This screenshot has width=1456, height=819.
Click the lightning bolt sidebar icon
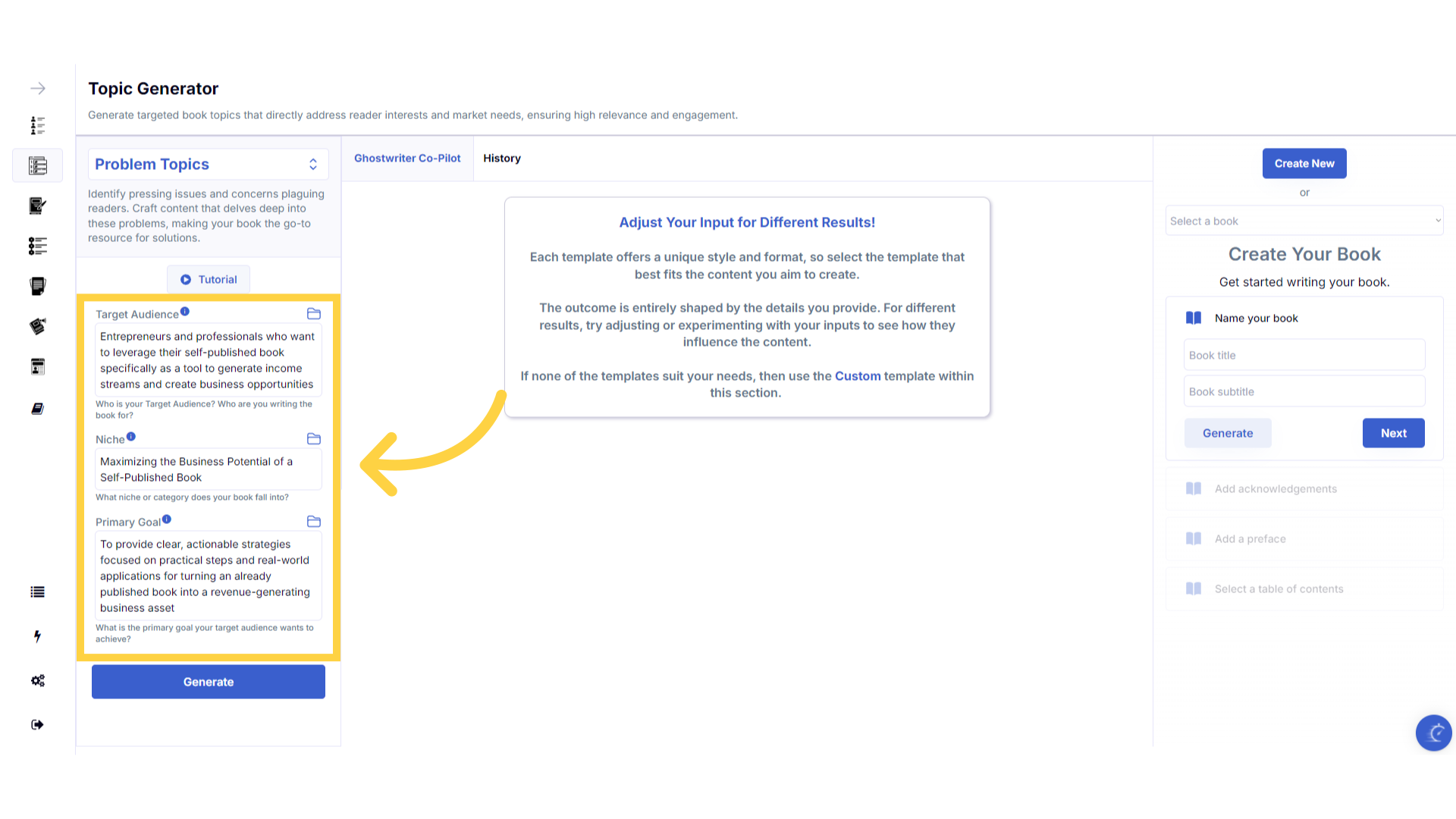(38, 636)
